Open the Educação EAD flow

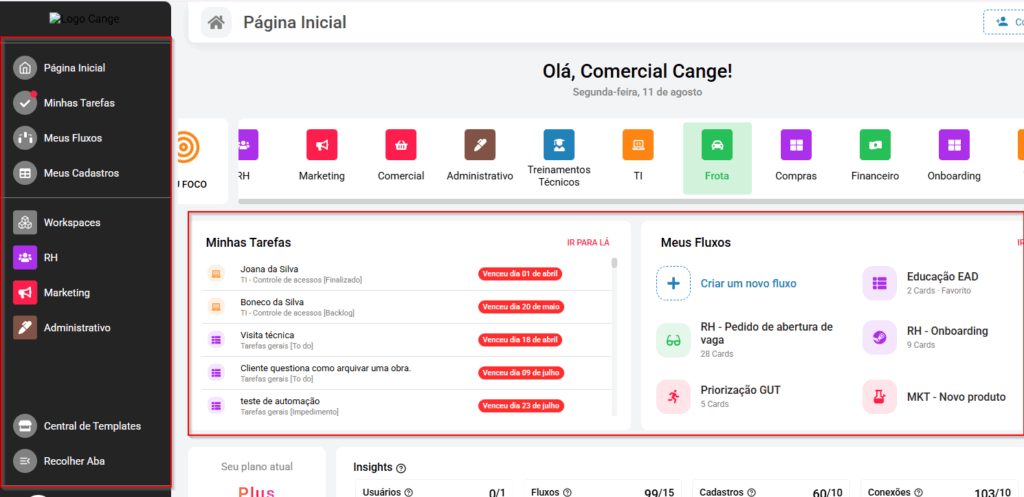coord(942,277)
